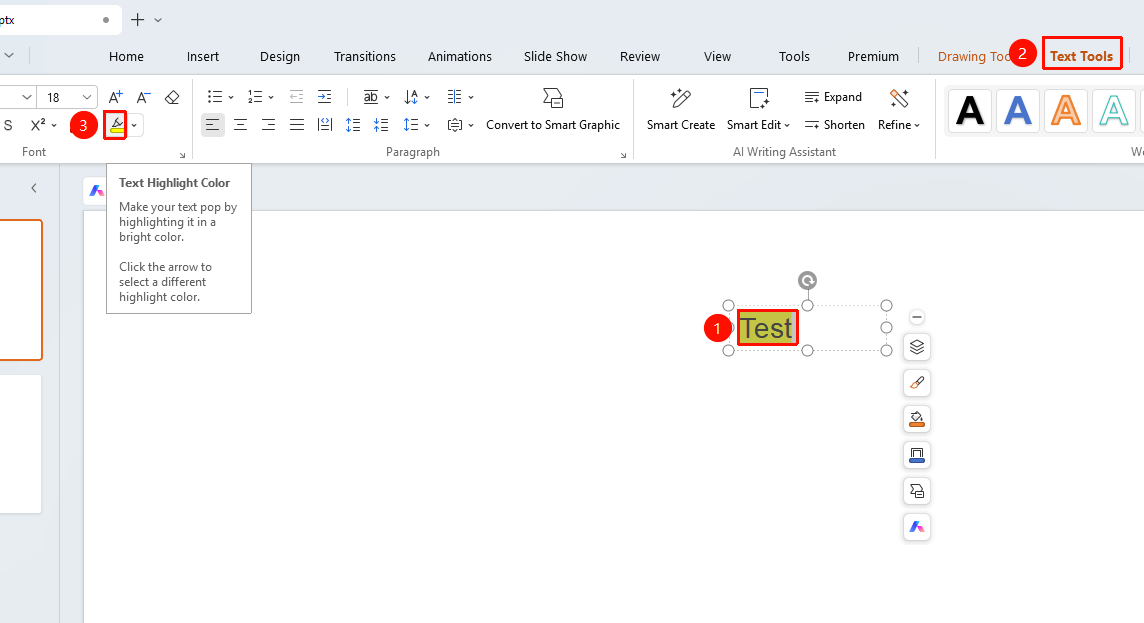Open the Insert ribbon tab
Screen dimensions: 1144x623
click(x=203, y=56)
